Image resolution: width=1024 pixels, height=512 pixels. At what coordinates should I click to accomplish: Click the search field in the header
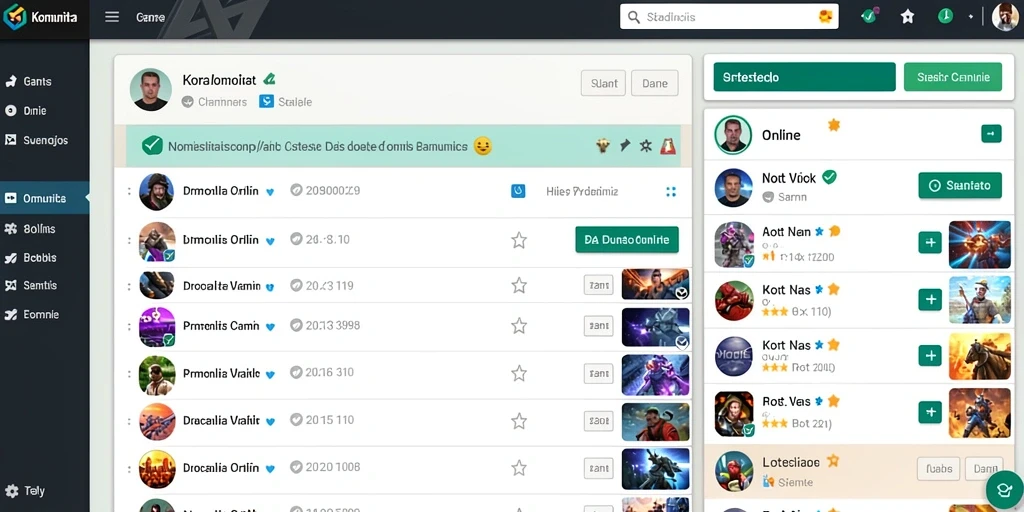click(x=729, y=17)
